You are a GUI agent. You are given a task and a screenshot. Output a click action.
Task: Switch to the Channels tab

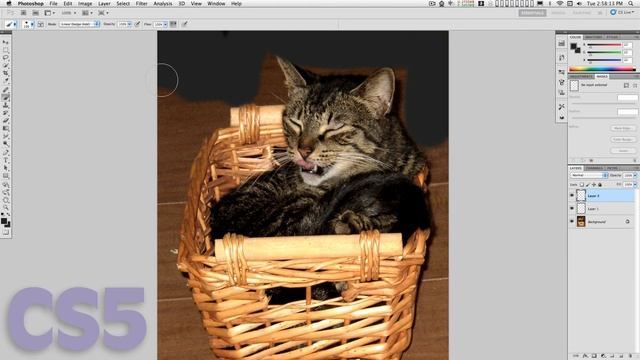pyautogui.click(x=594, y=168)
